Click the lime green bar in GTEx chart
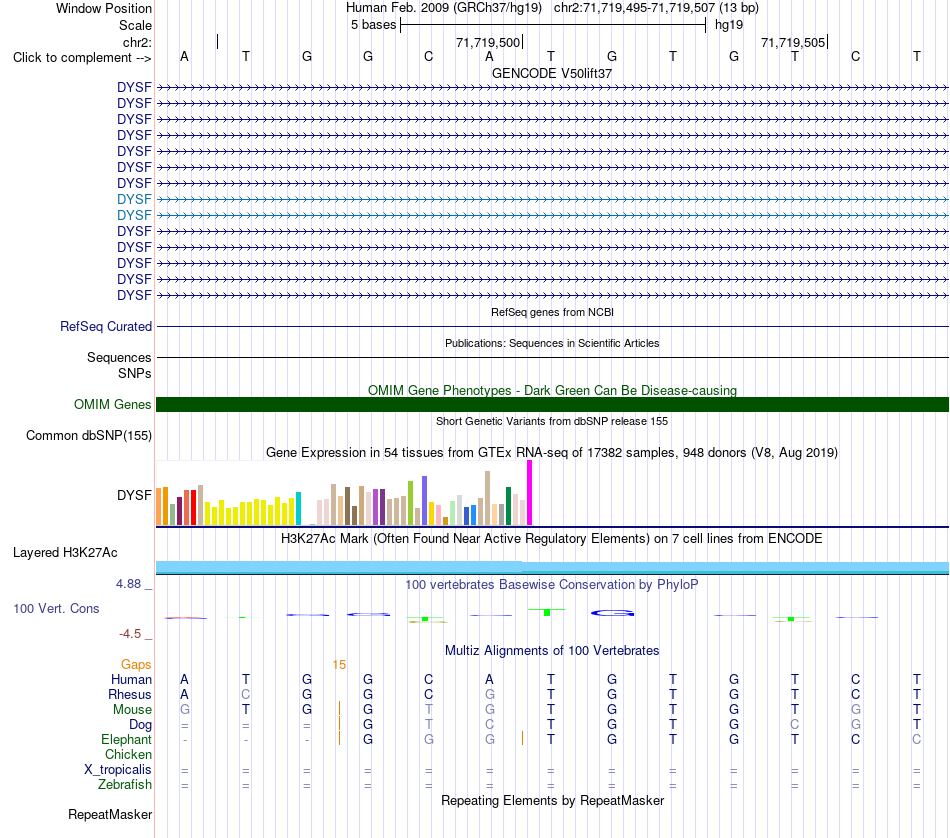This screenshot has height=838, width=950. [x=410, y=503]
